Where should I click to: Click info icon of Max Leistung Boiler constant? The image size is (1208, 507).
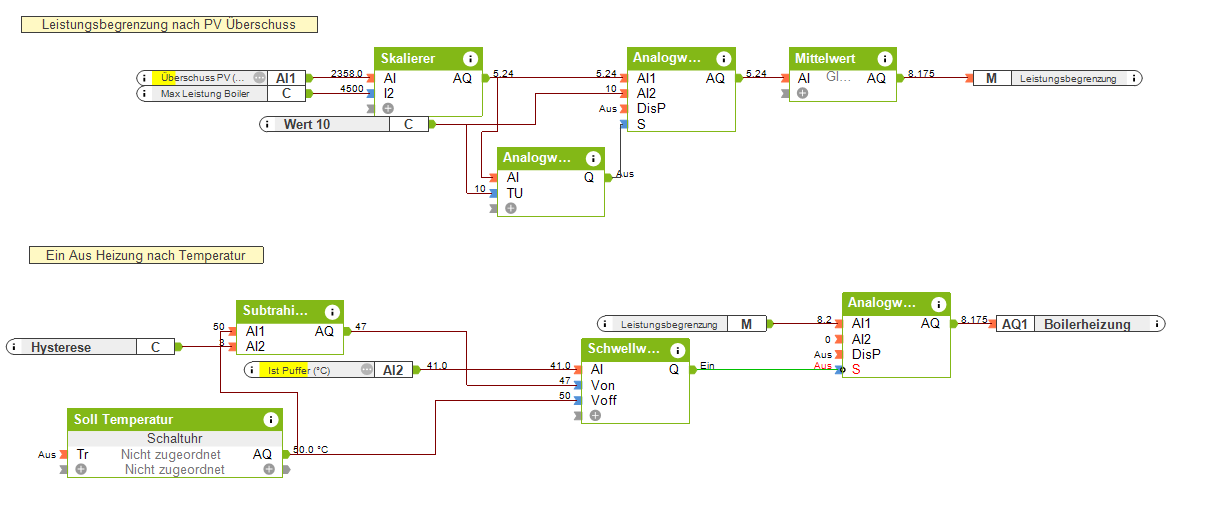(145, 94)
